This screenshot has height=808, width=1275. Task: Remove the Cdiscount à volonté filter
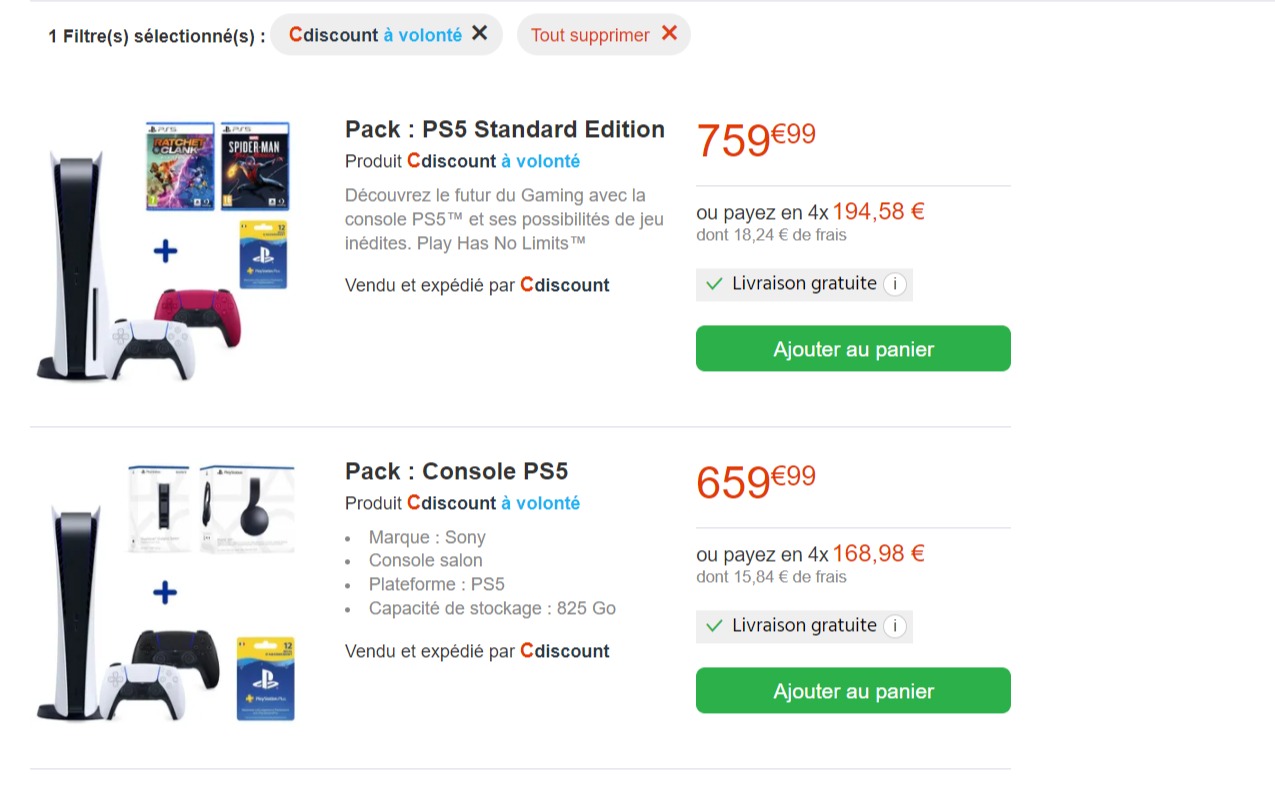coord(480,34)
